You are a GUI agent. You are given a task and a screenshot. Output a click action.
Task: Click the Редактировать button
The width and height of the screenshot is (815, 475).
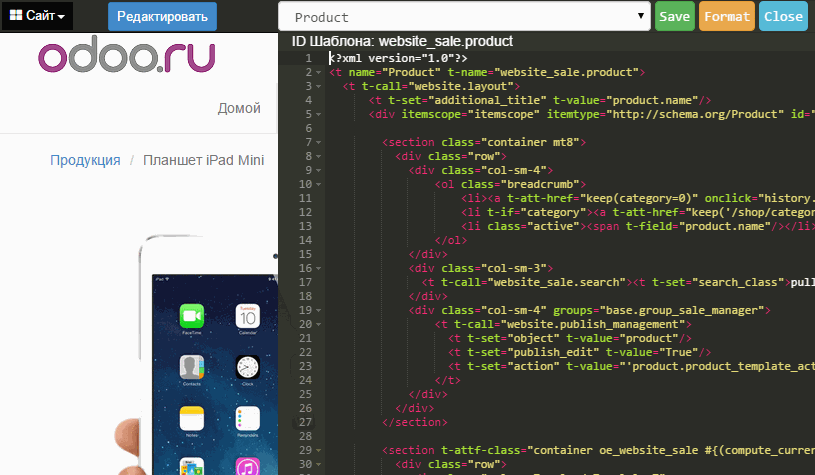point(162,17)
